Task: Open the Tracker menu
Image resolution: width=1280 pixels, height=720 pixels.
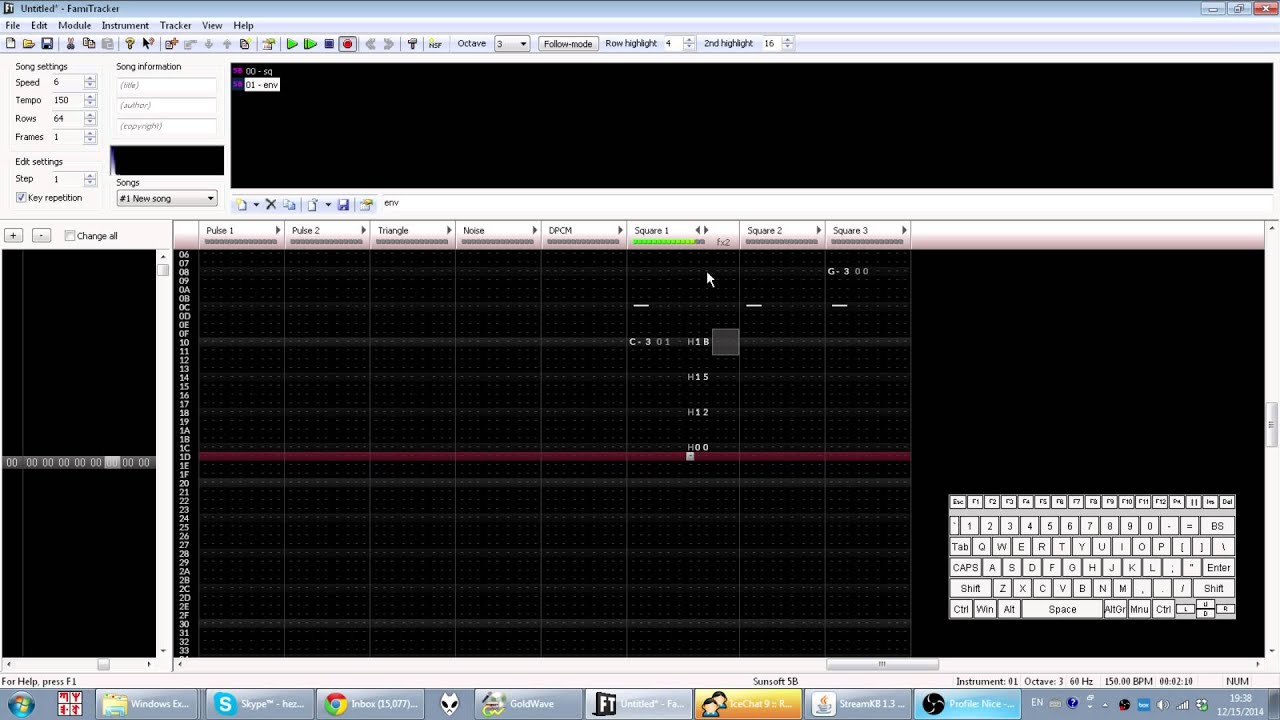Action: 176,25
